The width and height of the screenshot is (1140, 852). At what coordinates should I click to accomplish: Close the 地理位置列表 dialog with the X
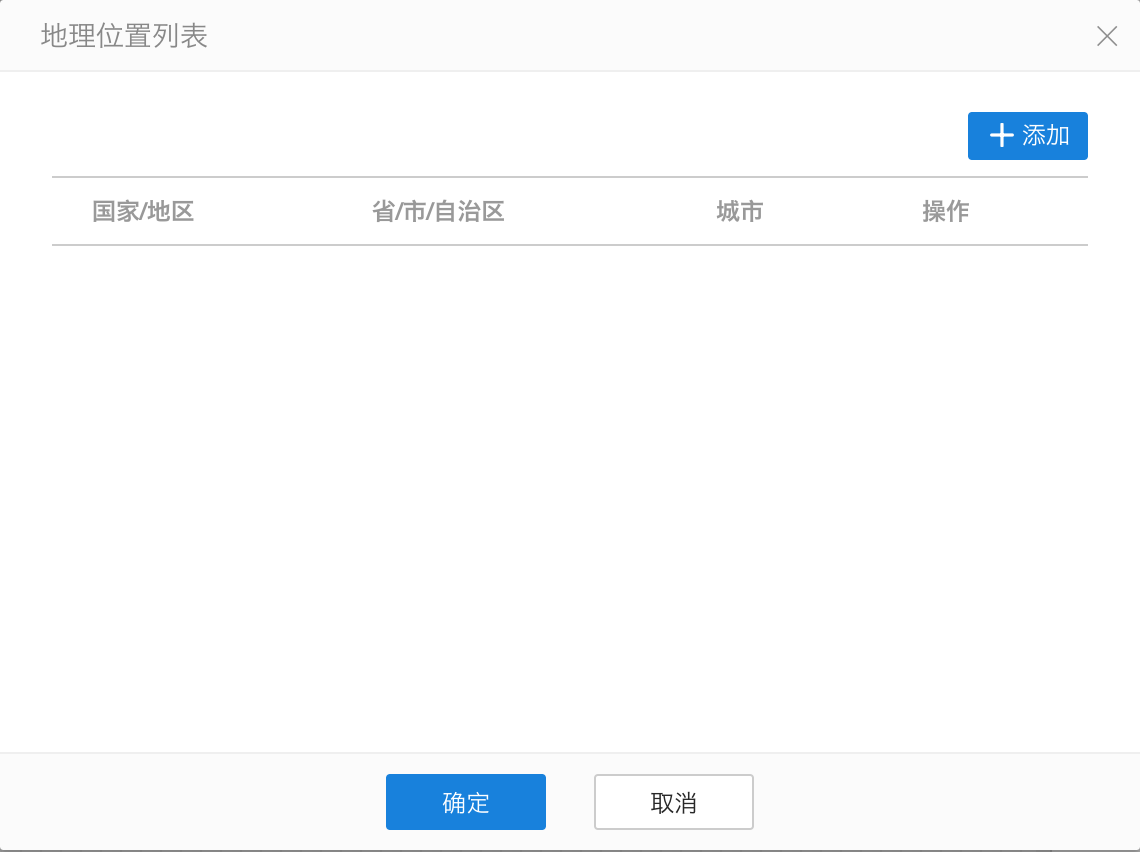pos(1107,36)
